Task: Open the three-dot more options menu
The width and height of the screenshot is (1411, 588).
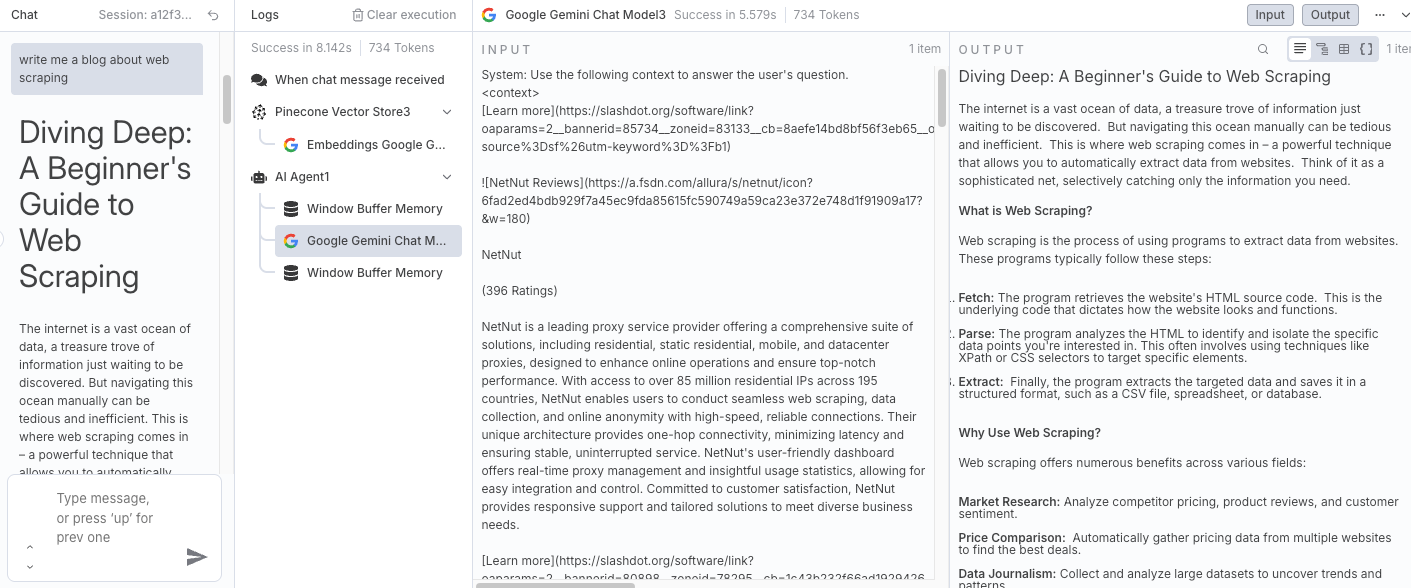Action: [x=1380, y=15]
